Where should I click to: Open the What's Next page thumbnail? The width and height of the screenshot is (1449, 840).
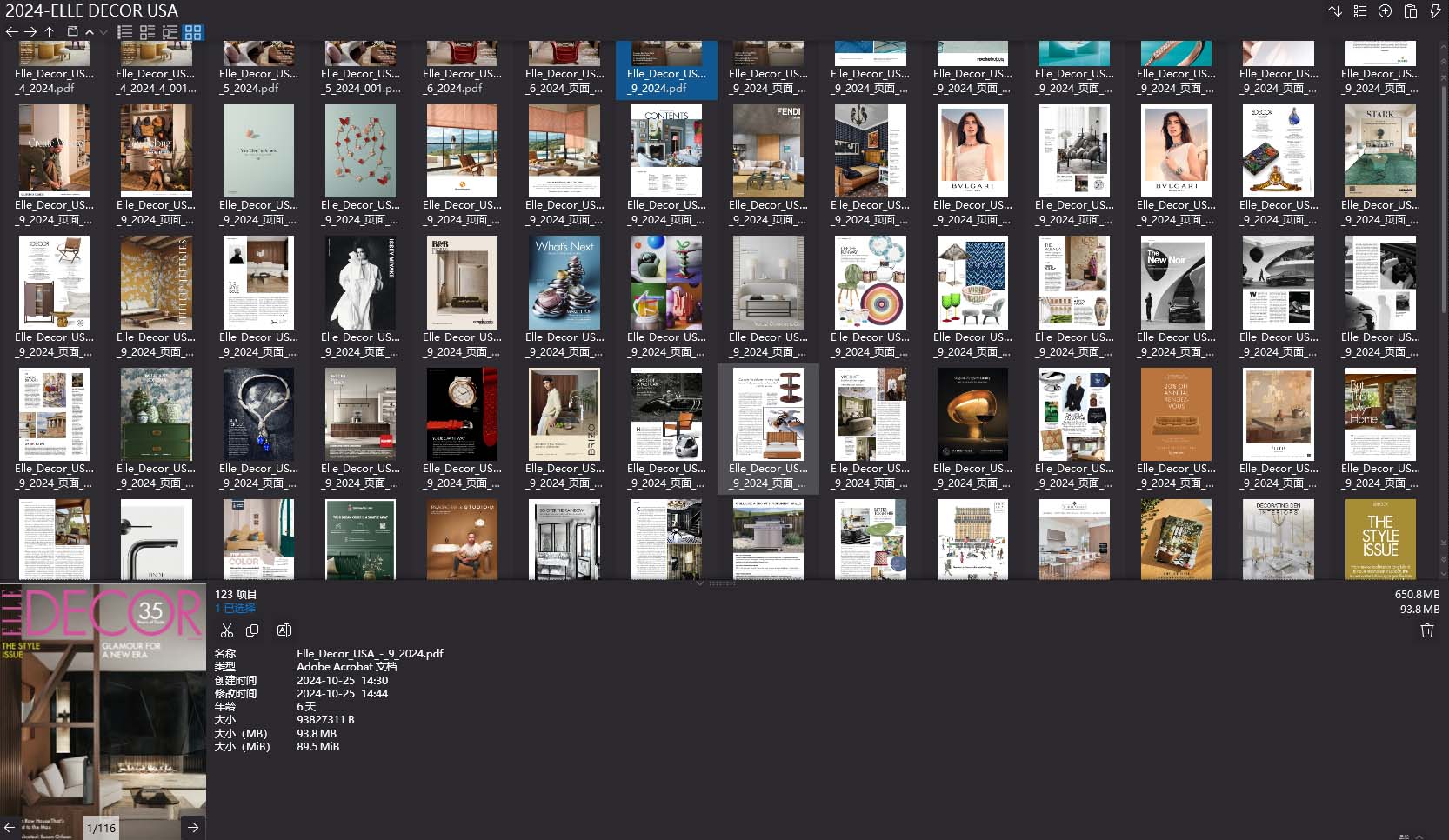(564, 283)
